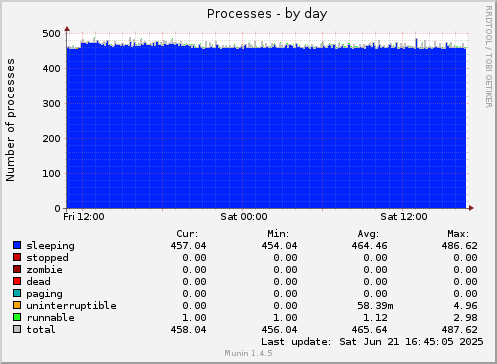The image size is (497, 364).
Task: Click the blue sleeping legend swatch
Action: click(x=17, y=245)
